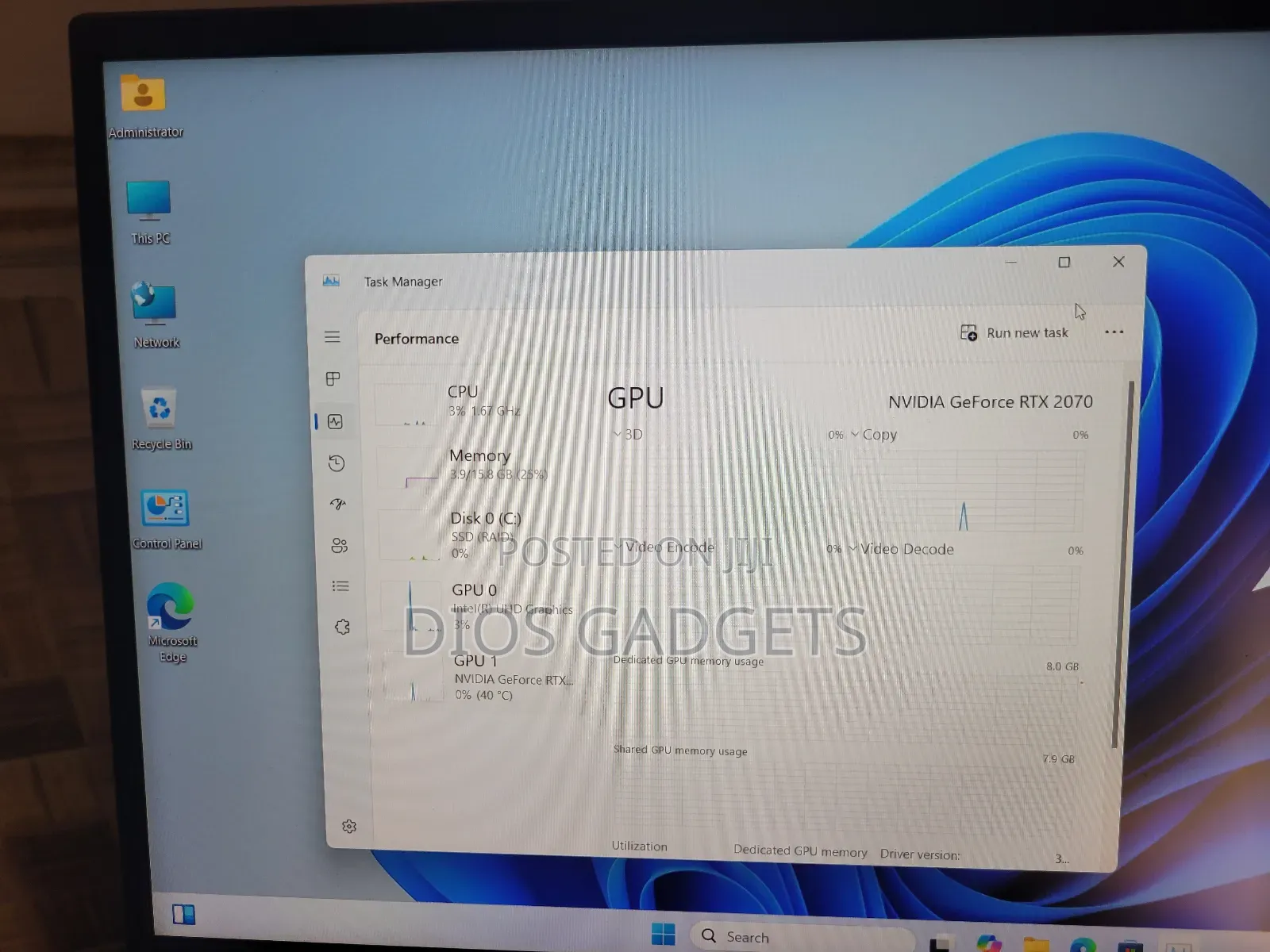Open the Users sidebar icon
The width and height of the screenshot is (1270, 952).
[x=340, y=545]
